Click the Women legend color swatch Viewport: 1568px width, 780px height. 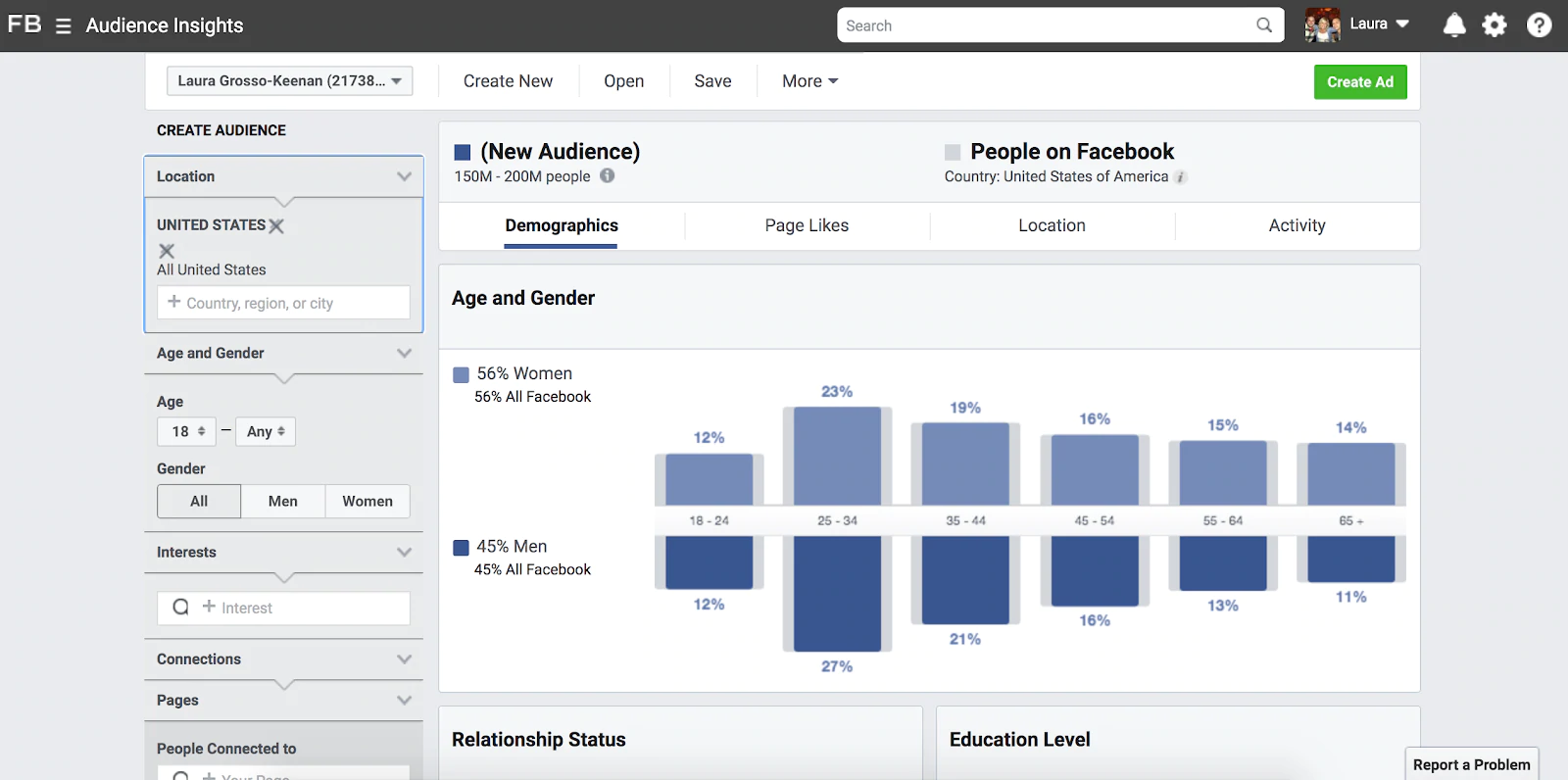(x=461, y=374)
